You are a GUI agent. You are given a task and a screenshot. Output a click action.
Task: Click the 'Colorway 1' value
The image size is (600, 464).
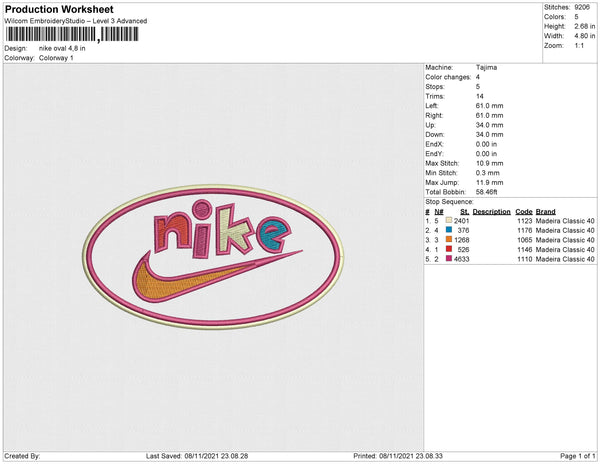(56, 58)
